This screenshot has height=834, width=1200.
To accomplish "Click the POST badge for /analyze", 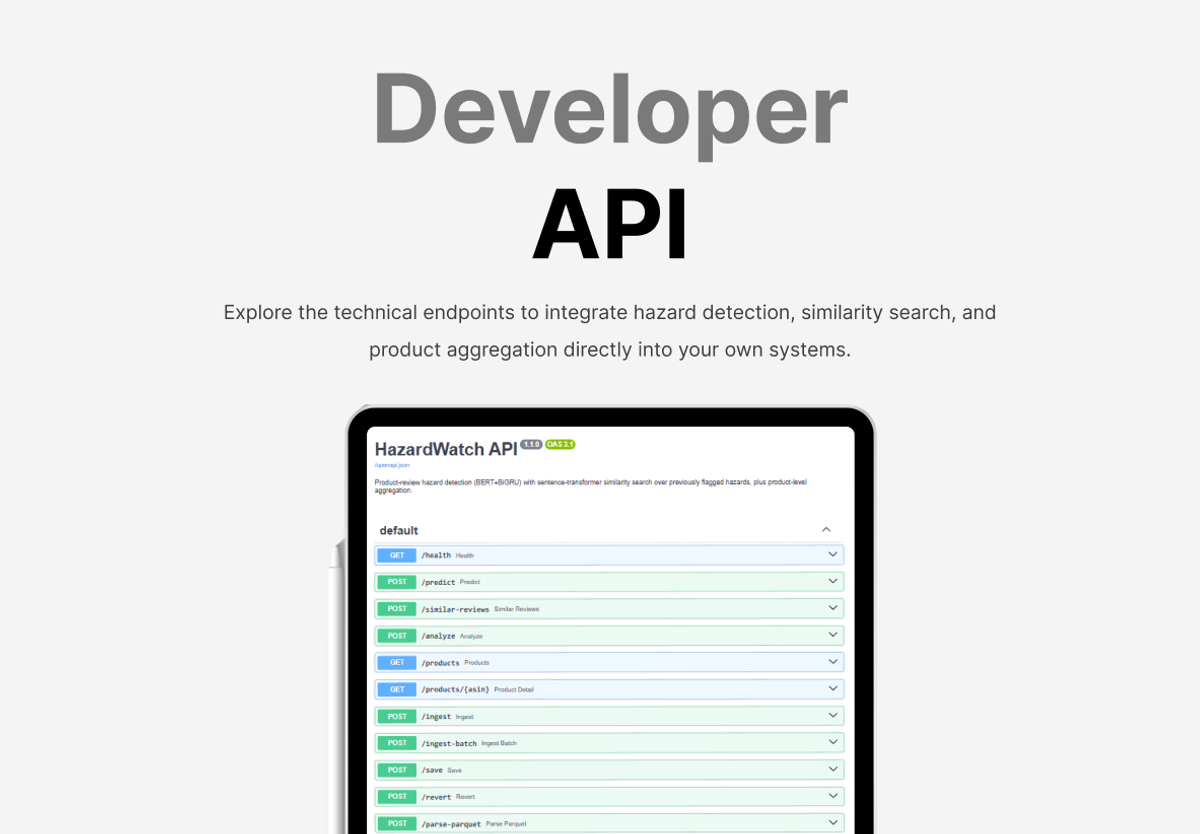I will coord(397,636).
